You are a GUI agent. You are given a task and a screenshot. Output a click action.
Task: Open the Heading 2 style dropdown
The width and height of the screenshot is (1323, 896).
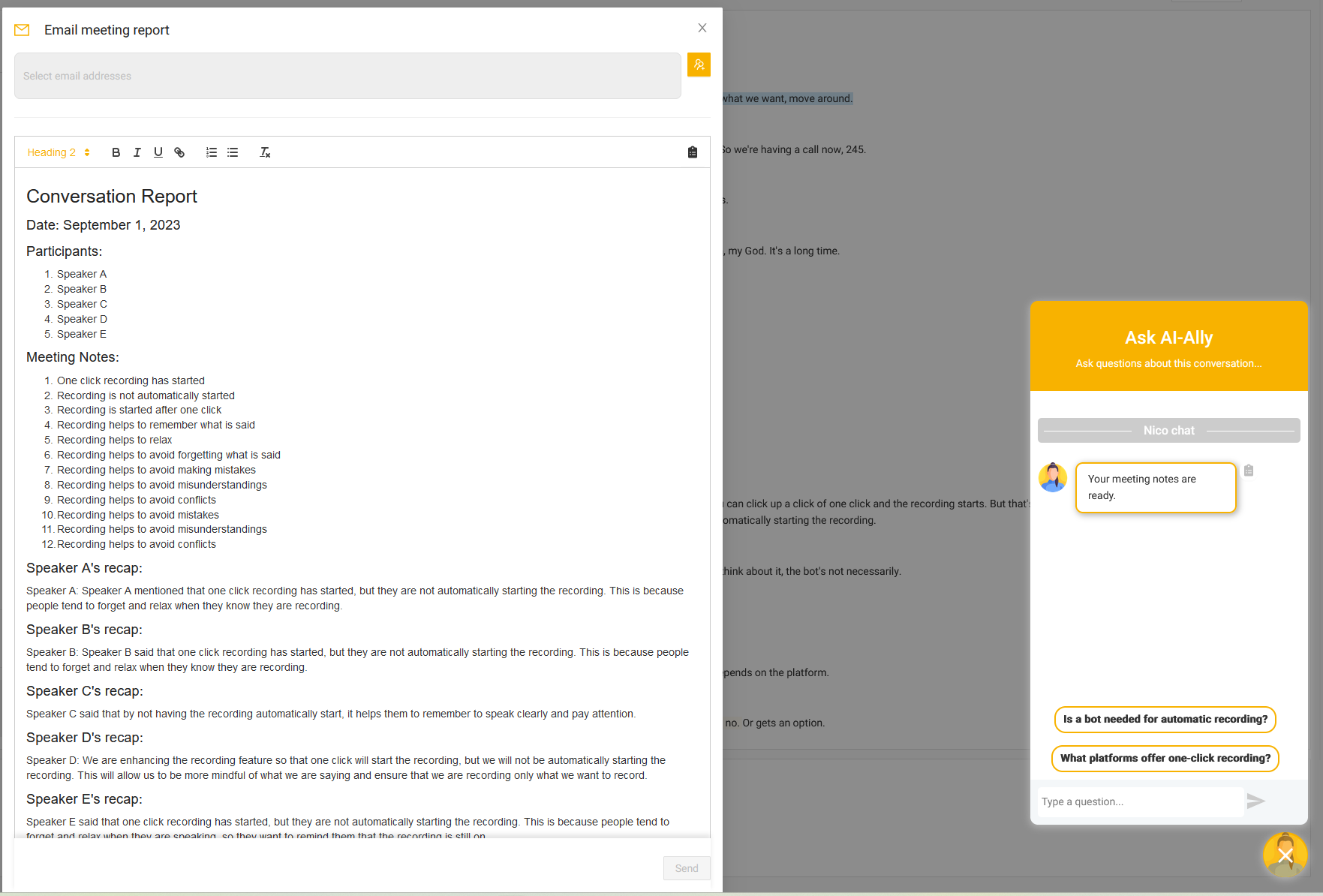59,152
